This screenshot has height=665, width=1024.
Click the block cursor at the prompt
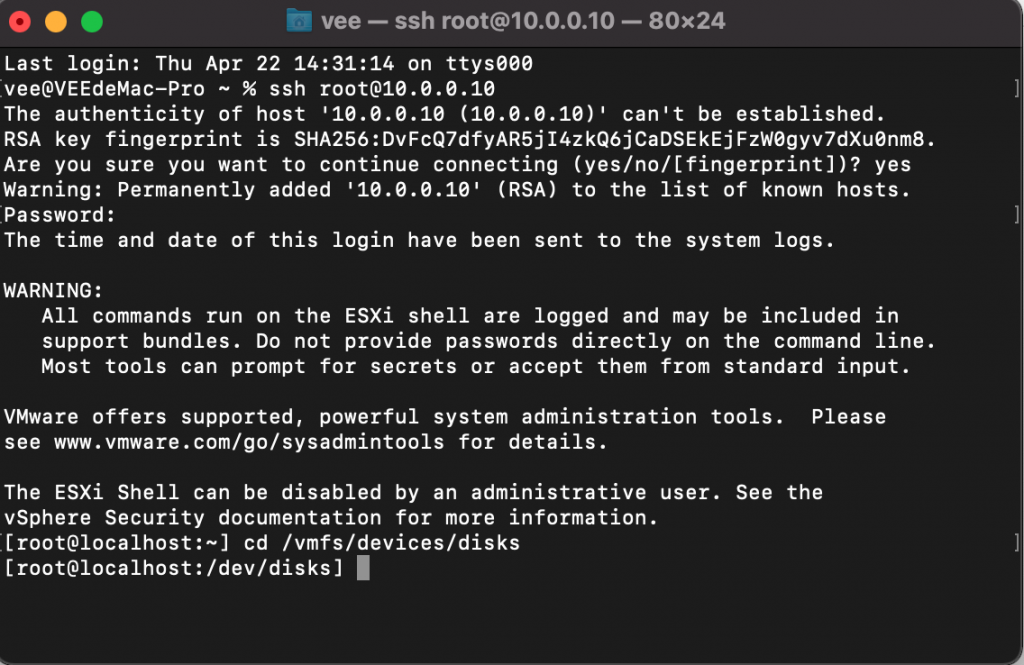point(363,568)
